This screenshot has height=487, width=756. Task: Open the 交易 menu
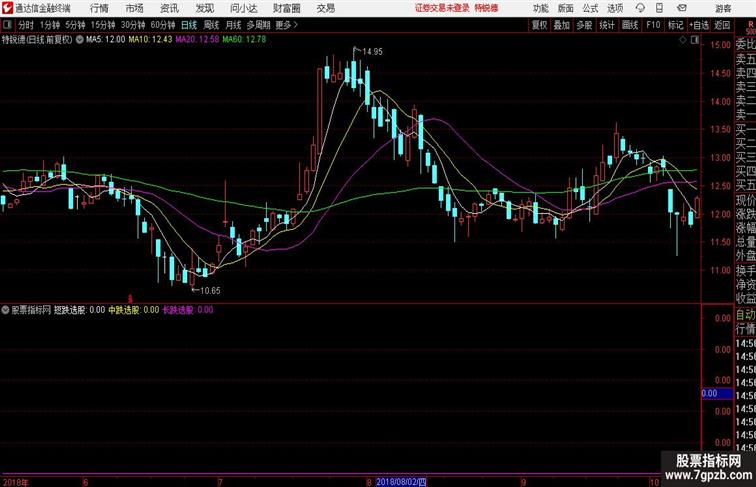326,8
